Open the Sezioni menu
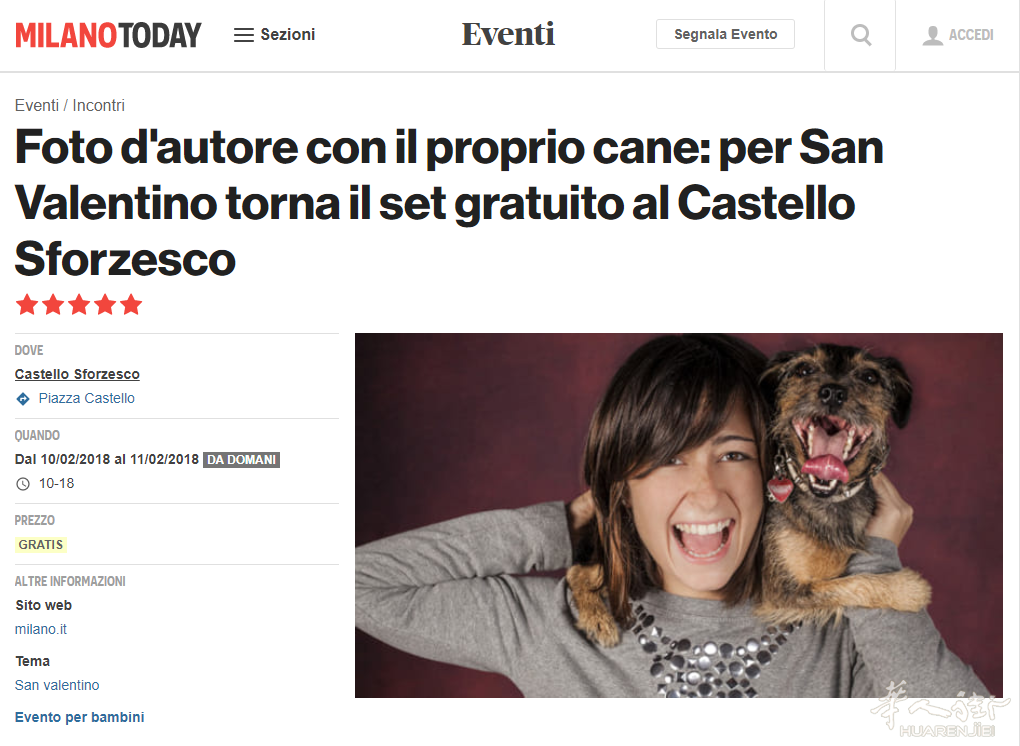The height and width of the screenshot is (746, 1020). coord(275,34)
